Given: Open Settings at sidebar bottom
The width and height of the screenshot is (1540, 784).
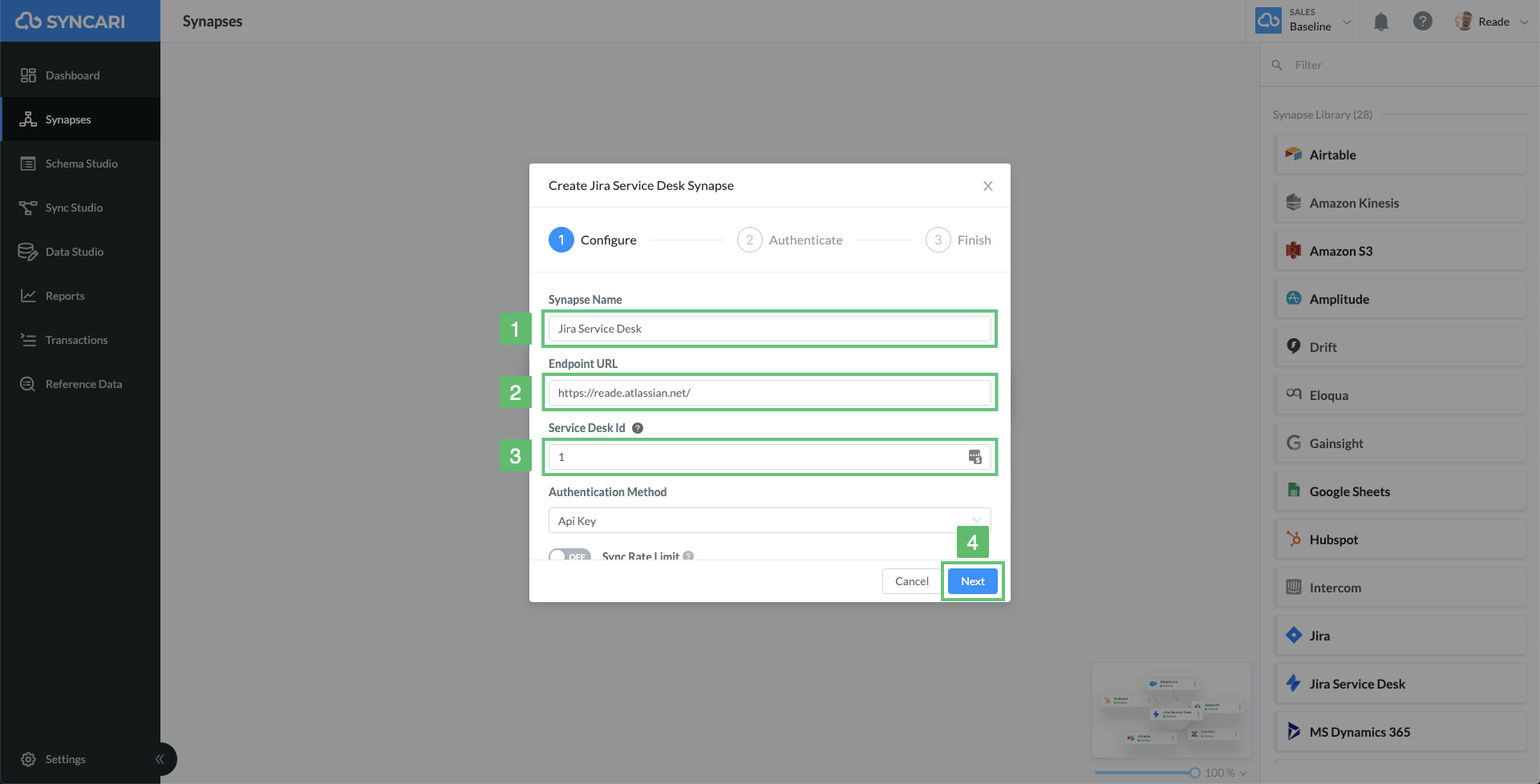Looking at the screenshot, I should pyautogui.click(x=54, y=759).
